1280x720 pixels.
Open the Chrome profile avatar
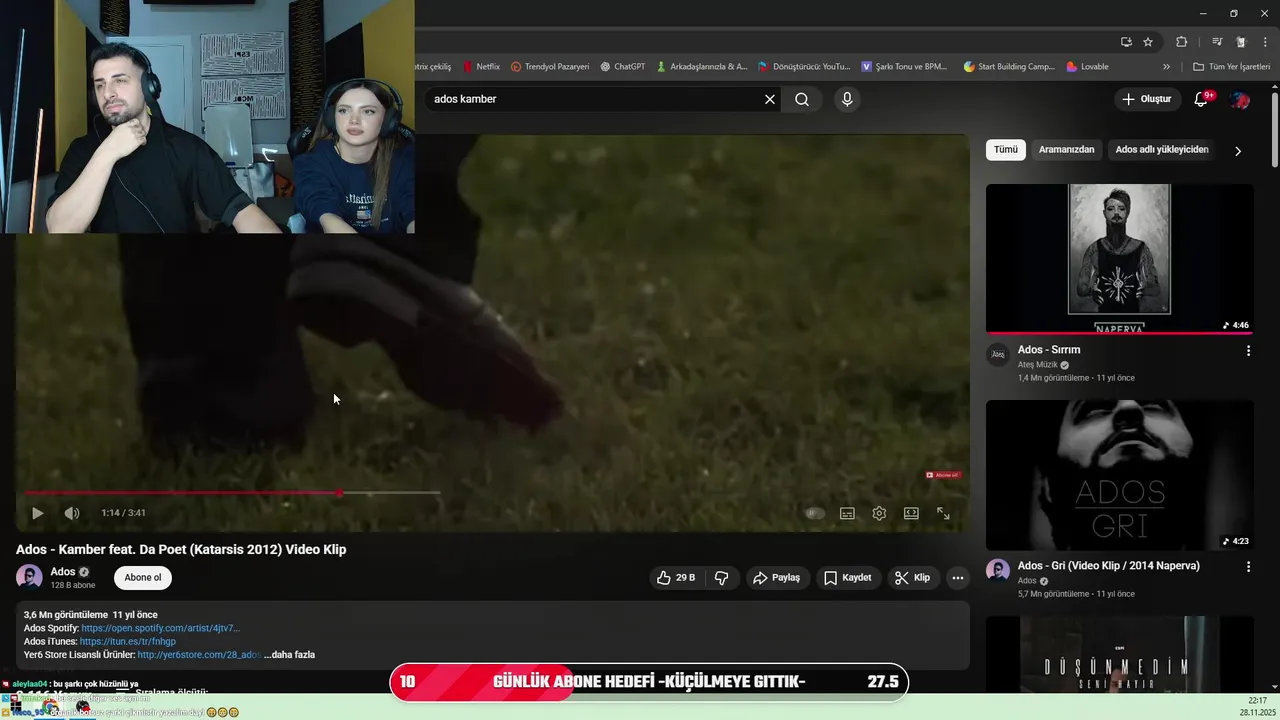(1241, 42)
